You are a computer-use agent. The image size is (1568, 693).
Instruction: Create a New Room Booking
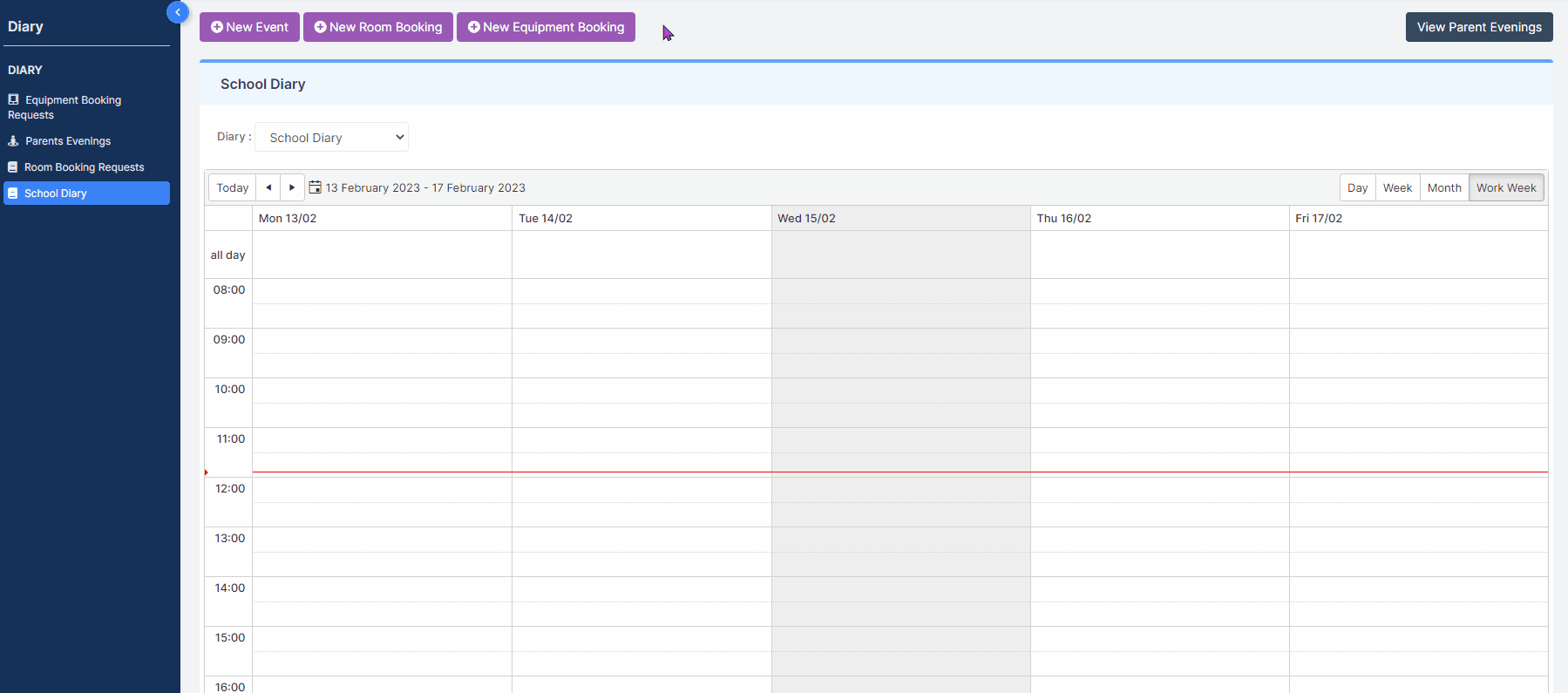(x=378, y=27)
